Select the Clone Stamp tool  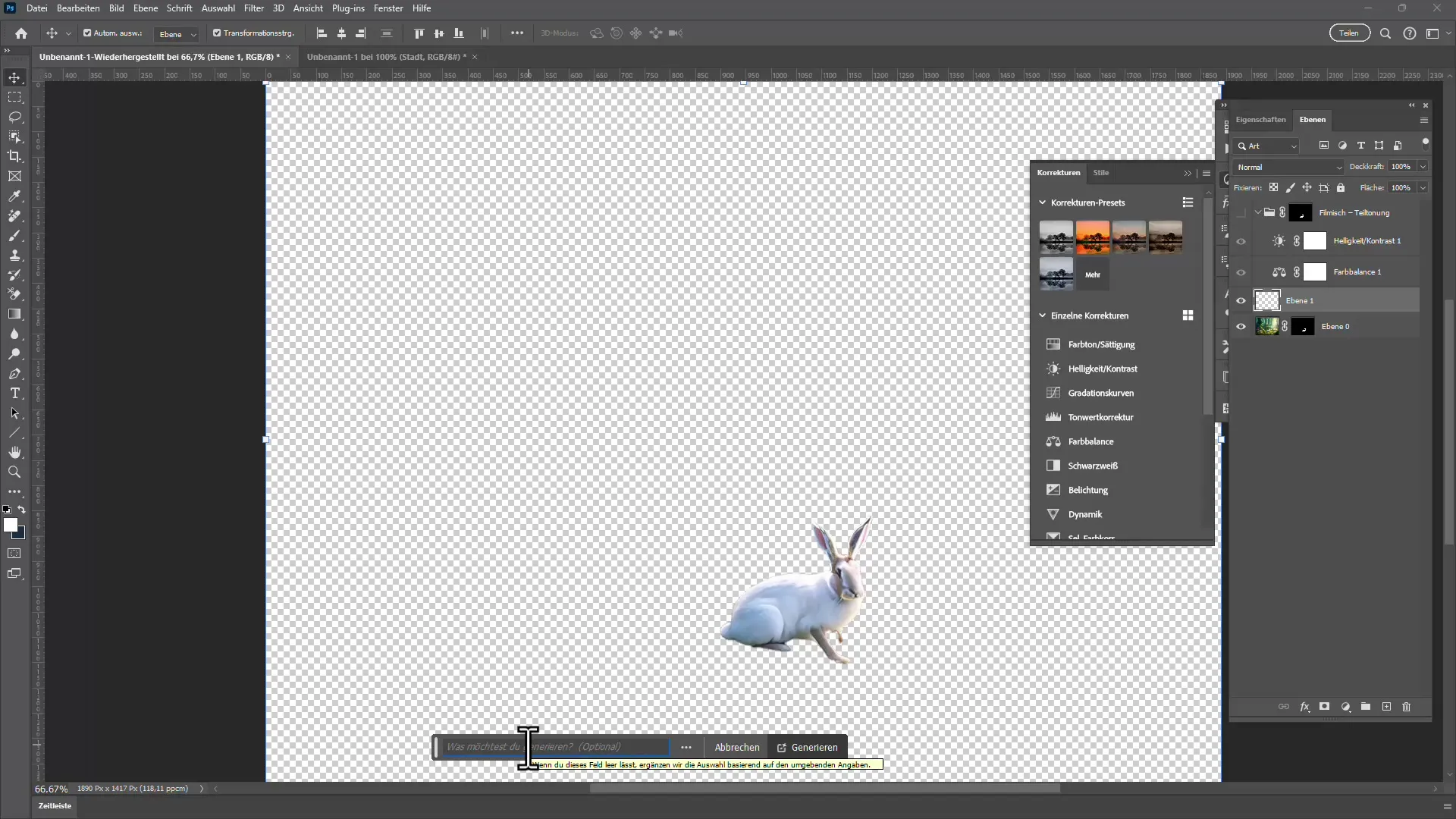pos(14,255)
